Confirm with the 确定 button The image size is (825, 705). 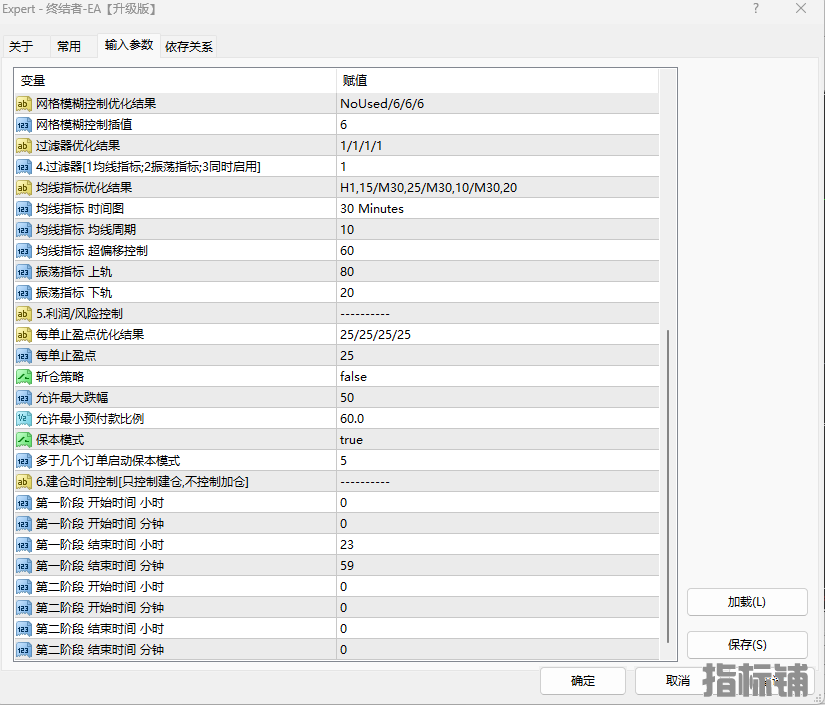pyautogui.click(x=582, y=681)
